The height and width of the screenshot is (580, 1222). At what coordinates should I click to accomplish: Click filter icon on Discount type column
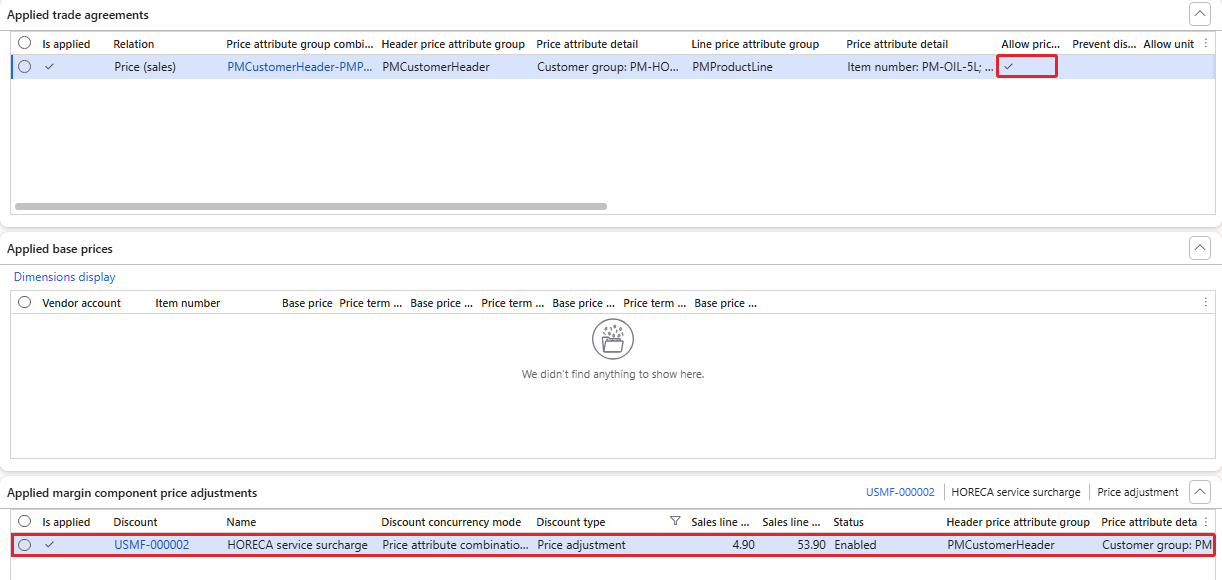click(675, 521)
